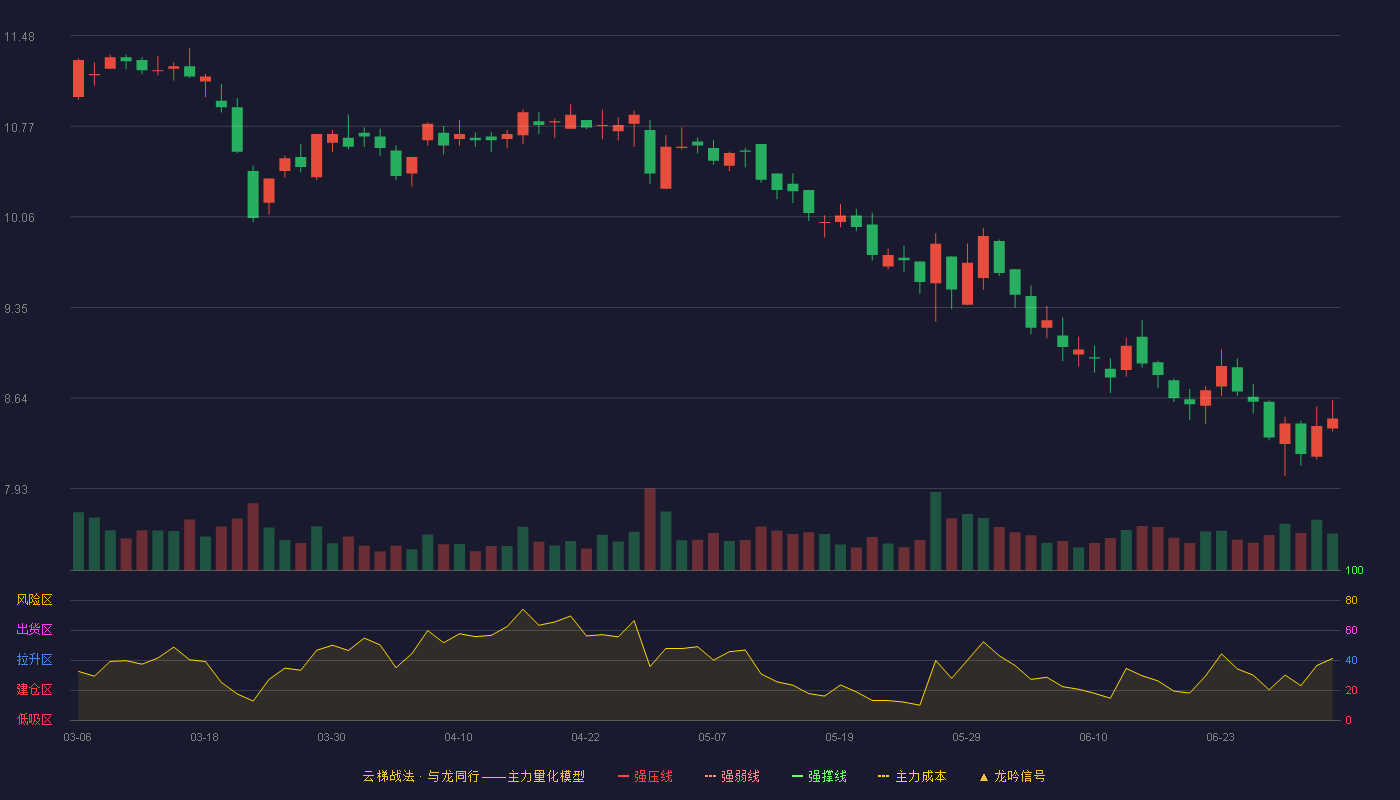Click the 06-23 date axis label
The height and width of the screenshot is (800, 1400).
(x=1221, y=737)
